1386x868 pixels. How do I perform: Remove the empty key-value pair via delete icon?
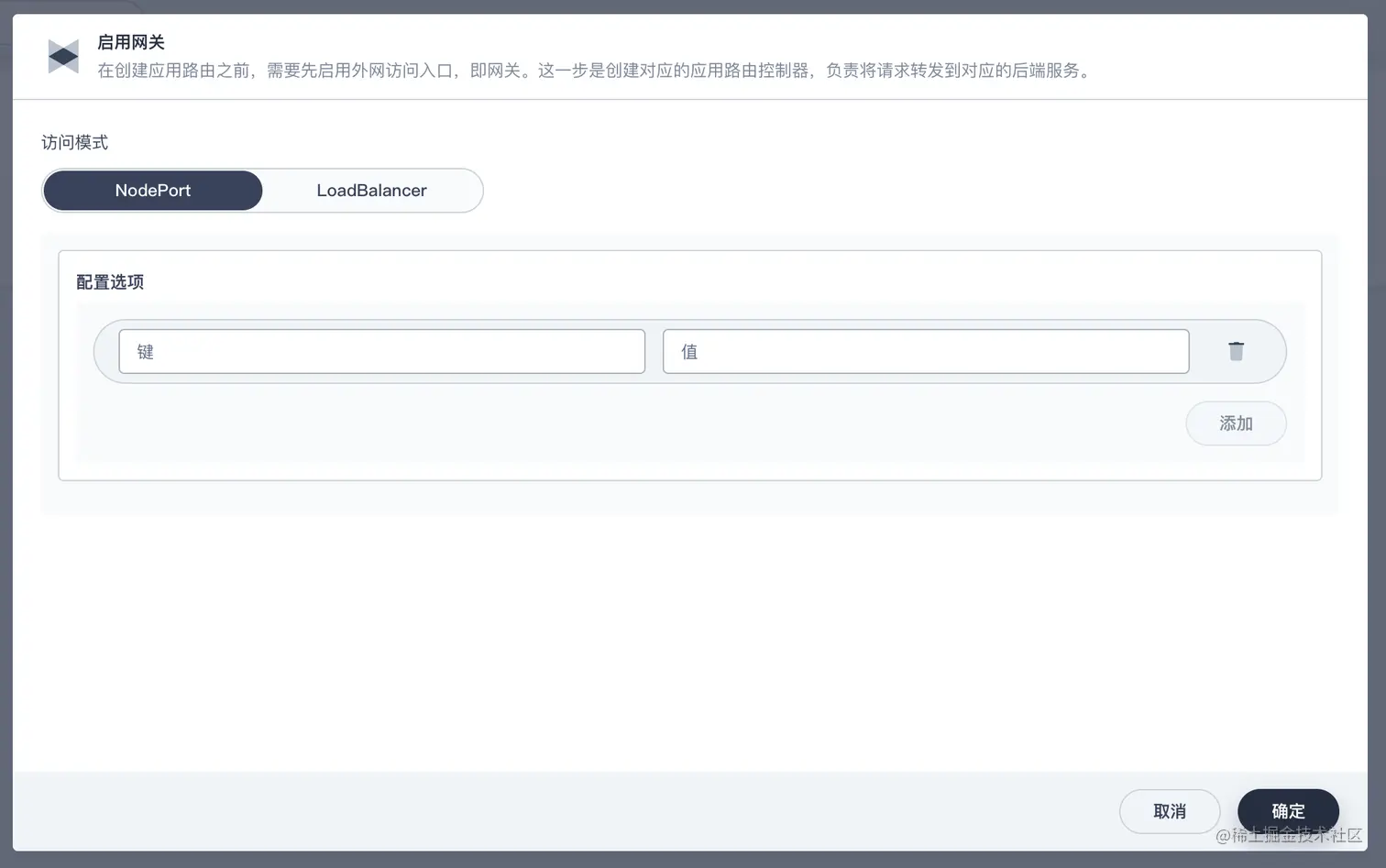click(1236, 350)
